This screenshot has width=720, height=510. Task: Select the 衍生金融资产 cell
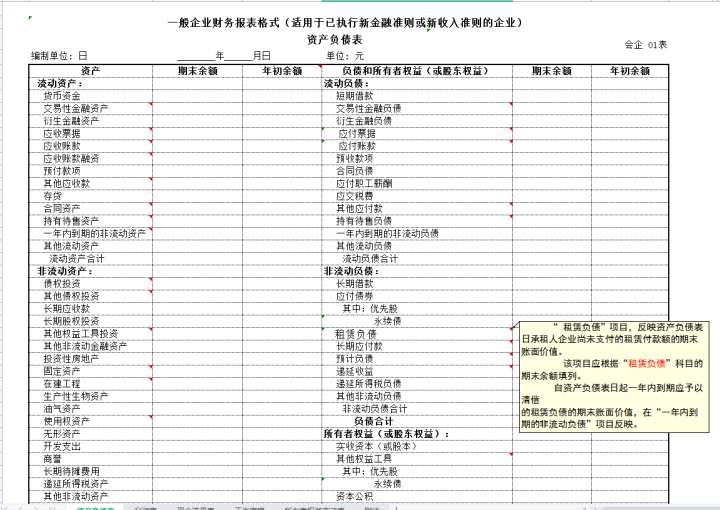(90, 121)
